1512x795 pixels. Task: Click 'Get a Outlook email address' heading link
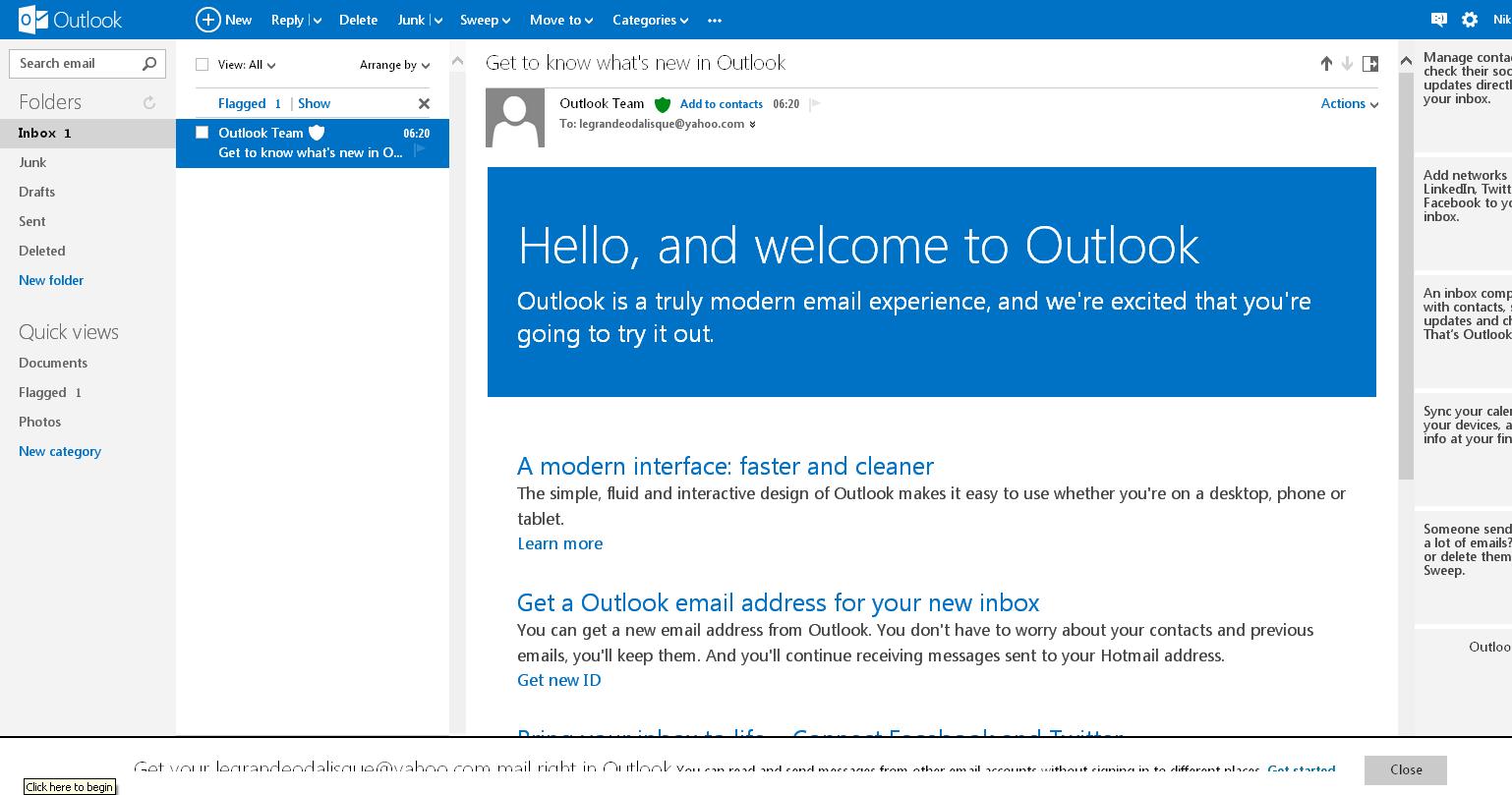coord(779,602)
